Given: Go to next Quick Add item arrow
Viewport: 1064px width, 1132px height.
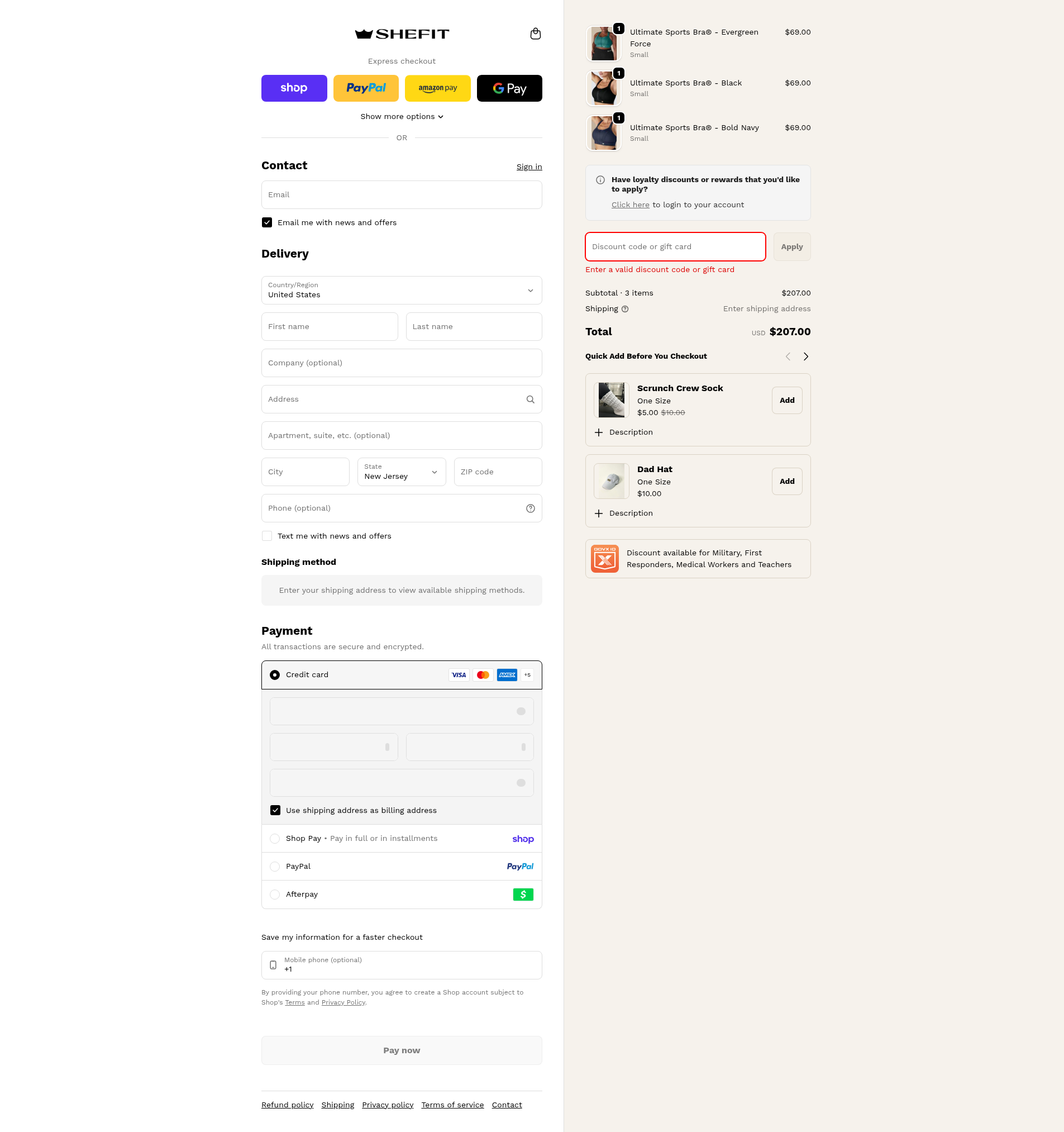Looking at the screenshot, I should coord(805,356).
